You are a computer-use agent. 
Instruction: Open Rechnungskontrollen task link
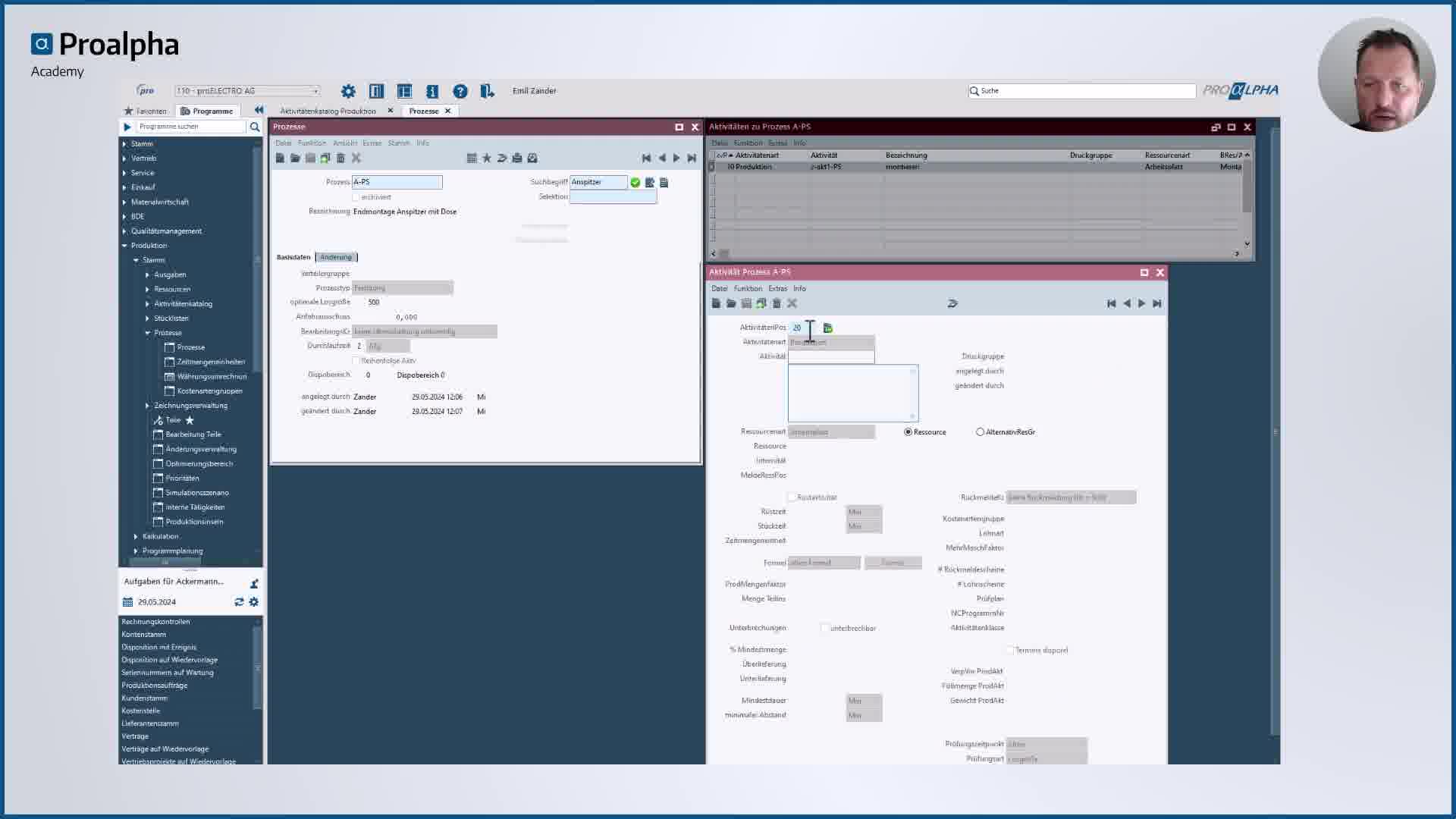155,621
